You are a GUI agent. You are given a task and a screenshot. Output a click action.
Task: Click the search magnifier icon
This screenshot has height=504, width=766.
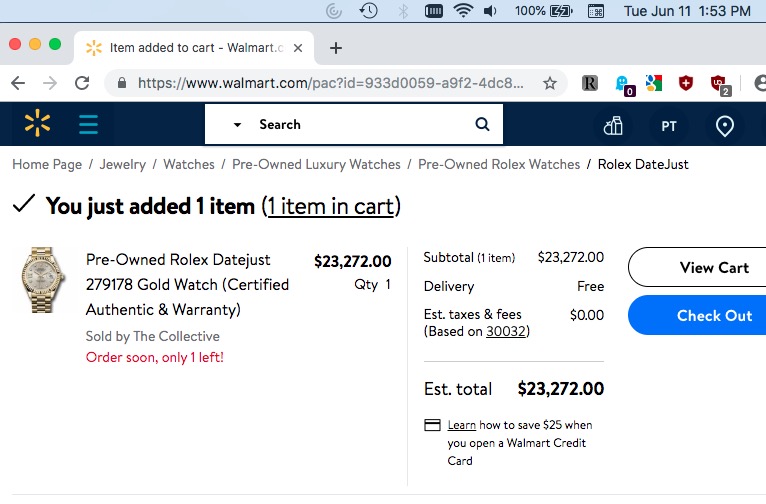482,125
